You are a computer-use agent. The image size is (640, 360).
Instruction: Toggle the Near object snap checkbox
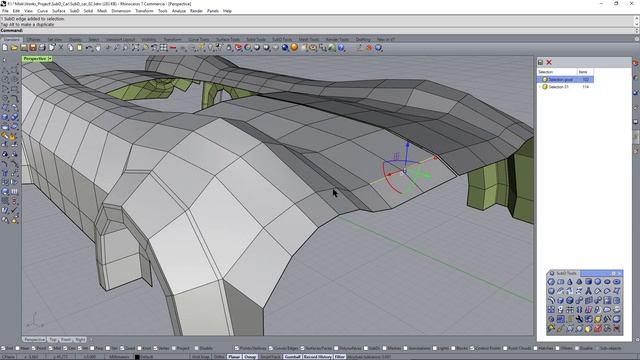(18, 348)
